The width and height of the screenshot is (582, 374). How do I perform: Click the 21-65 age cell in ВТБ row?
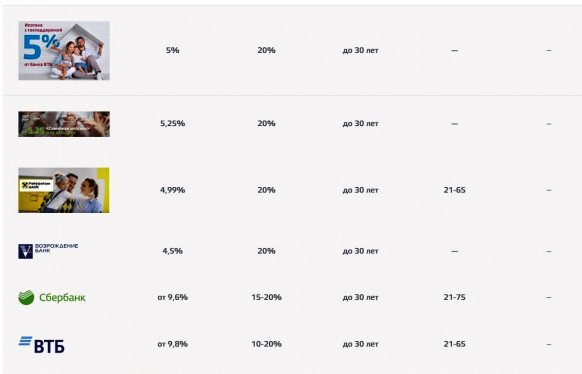(x=454, y=344)
